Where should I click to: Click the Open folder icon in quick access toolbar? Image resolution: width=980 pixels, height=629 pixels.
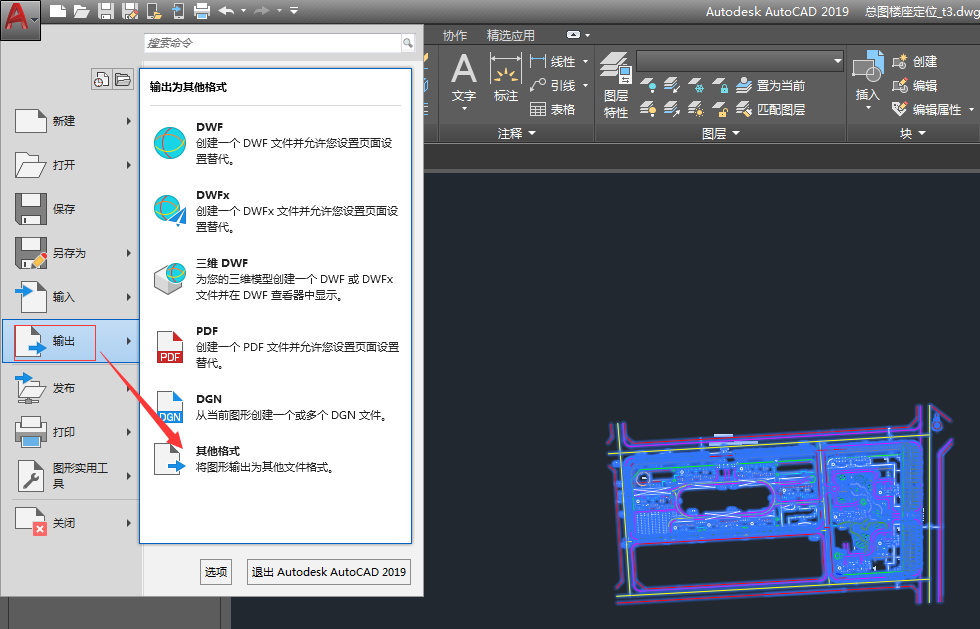pyautogui.click(x=81, y=11)
